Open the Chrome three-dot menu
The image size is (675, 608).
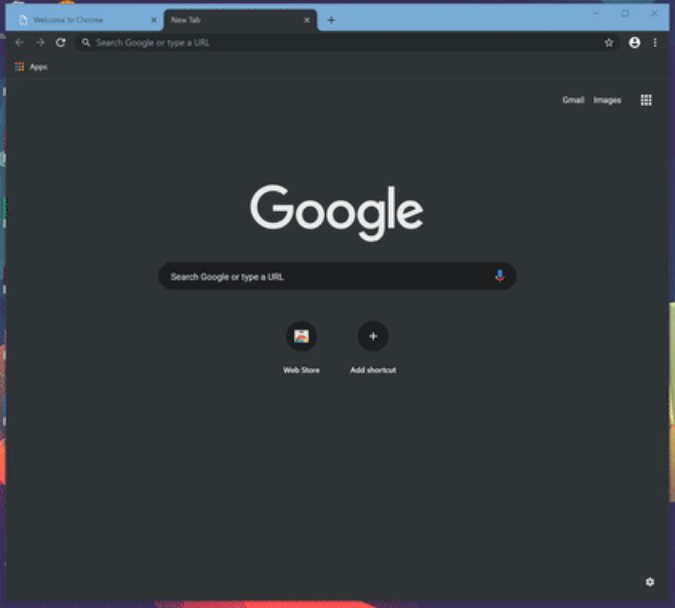[655, 43]
